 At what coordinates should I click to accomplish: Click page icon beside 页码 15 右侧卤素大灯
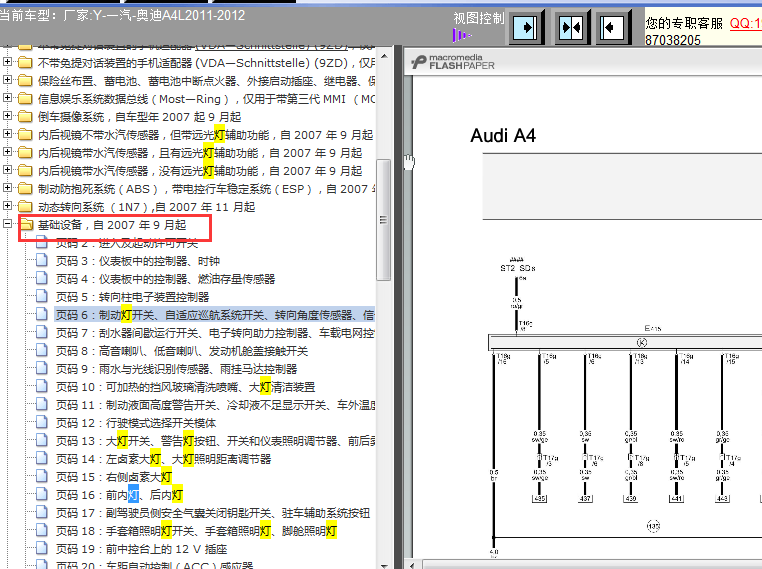42,477
